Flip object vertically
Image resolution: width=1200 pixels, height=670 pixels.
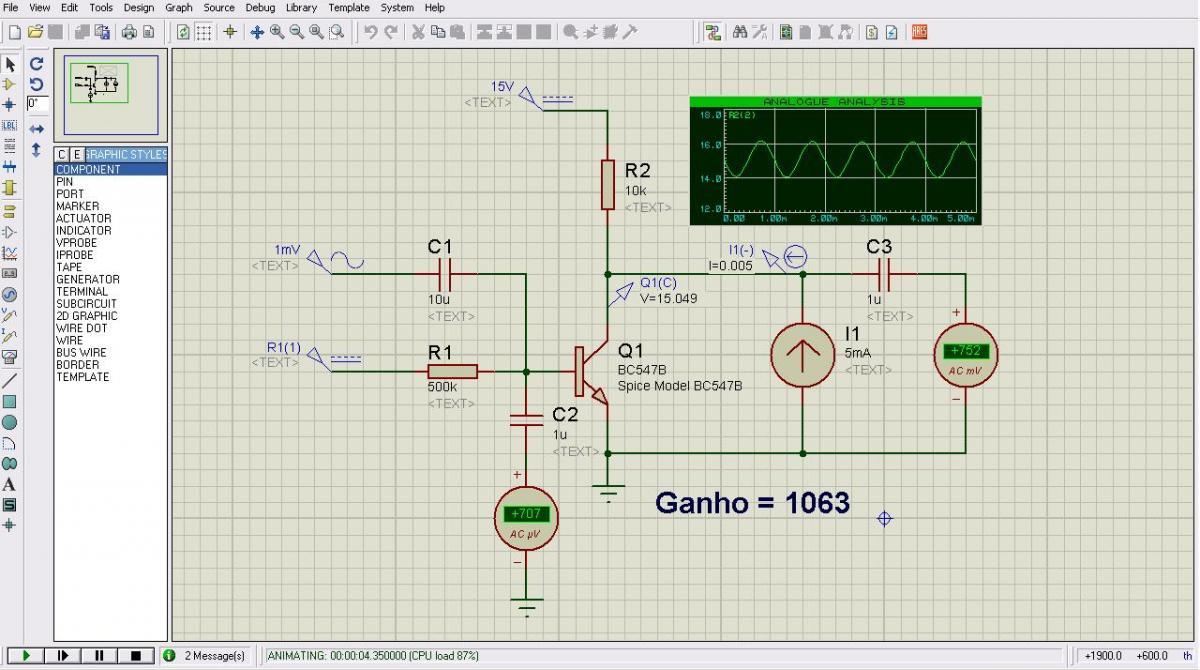(x=36, y=150)
